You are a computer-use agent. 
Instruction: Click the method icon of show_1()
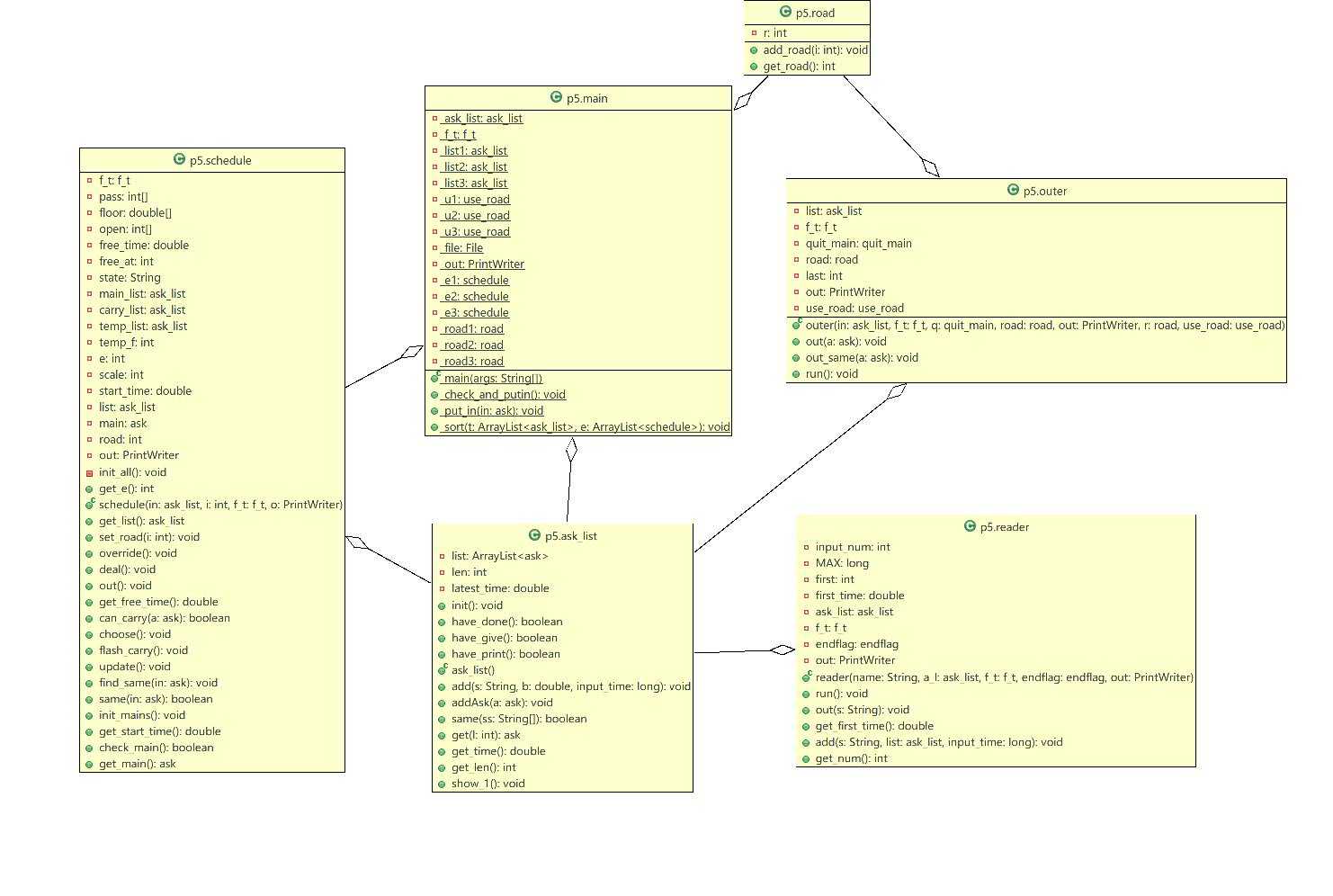(x=443, y=784)
